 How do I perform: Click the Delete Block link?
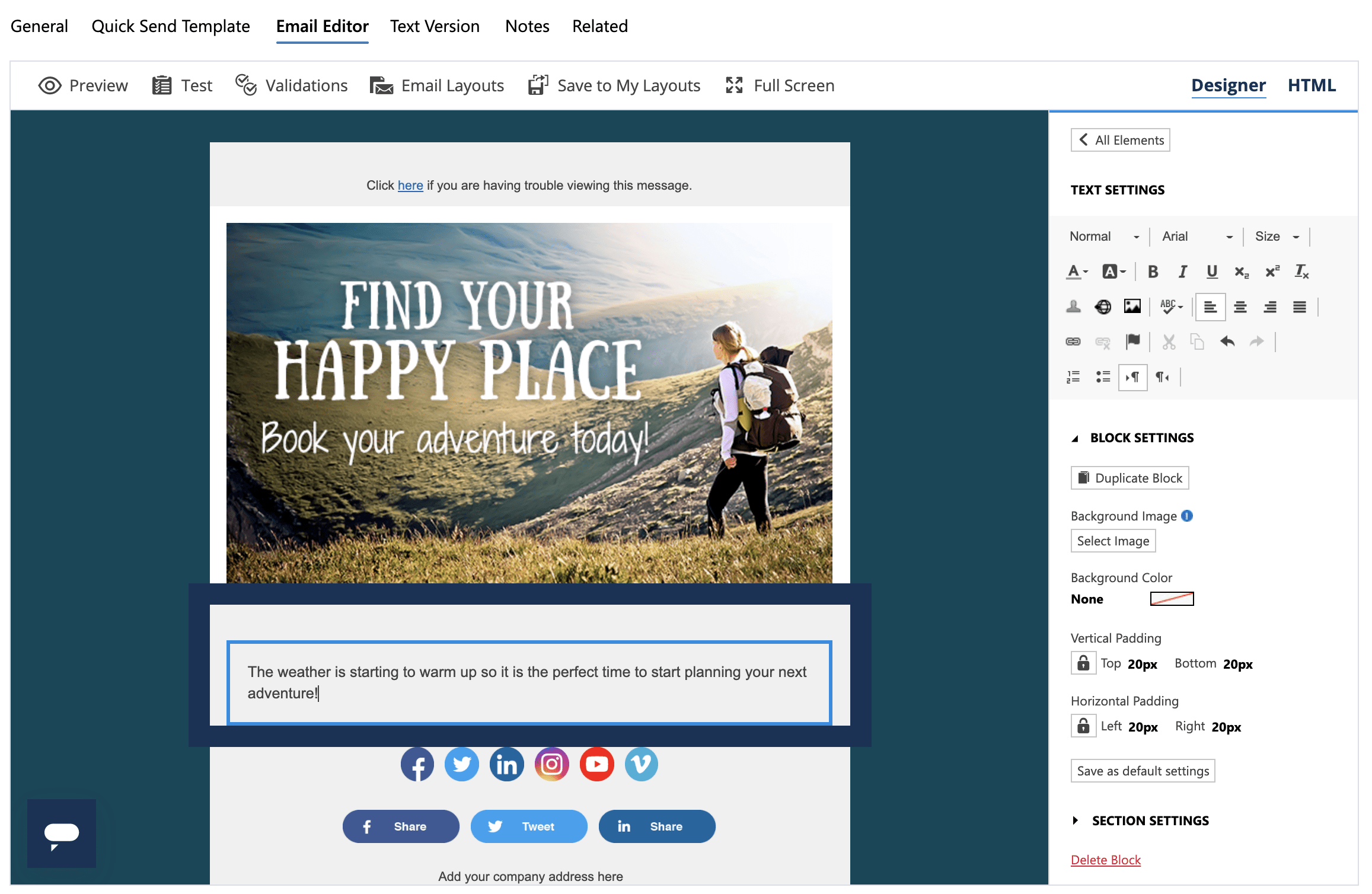(1105, 860)
